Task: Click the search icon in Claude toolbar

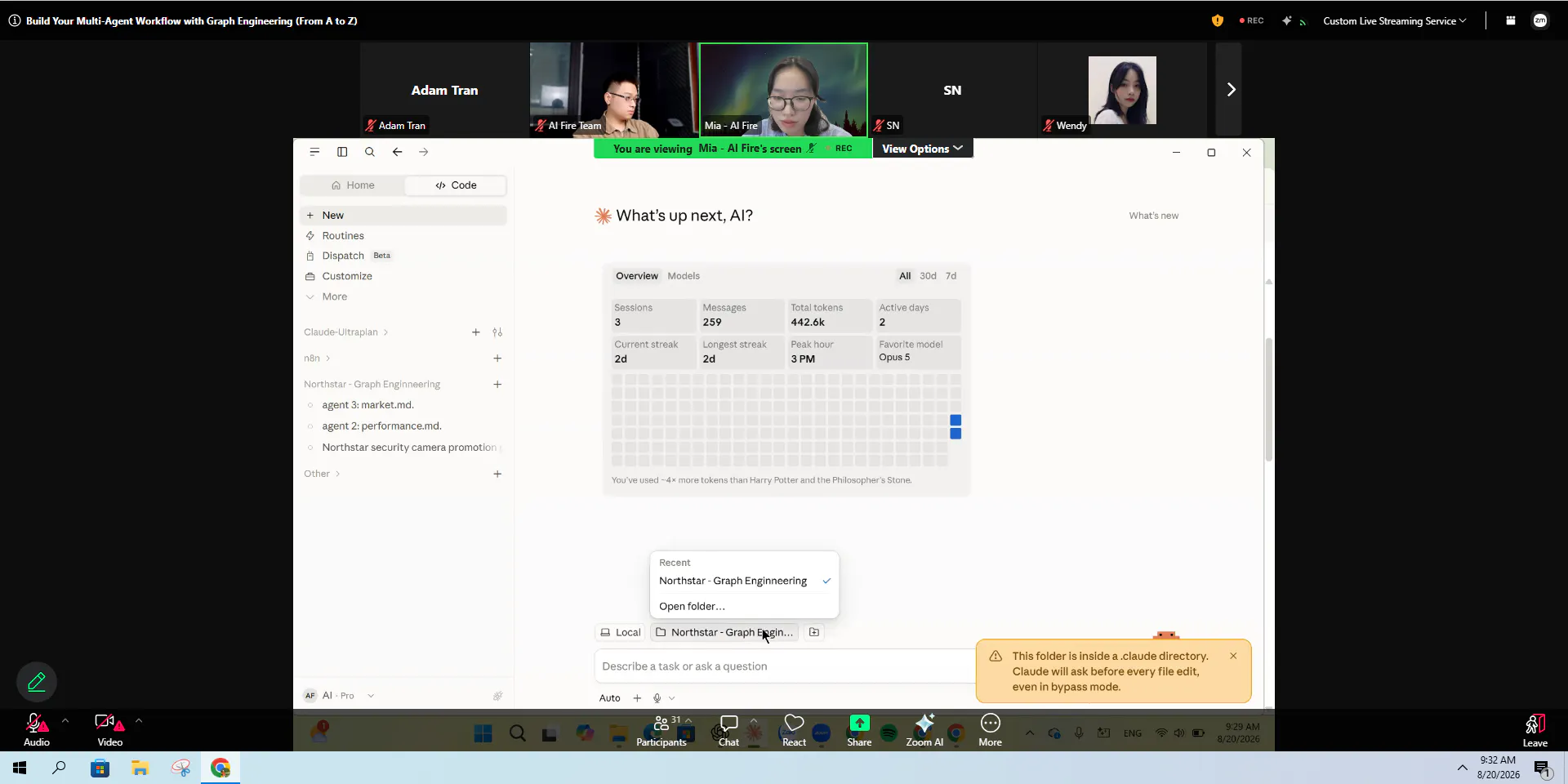Action: click(x=370, y=152)
